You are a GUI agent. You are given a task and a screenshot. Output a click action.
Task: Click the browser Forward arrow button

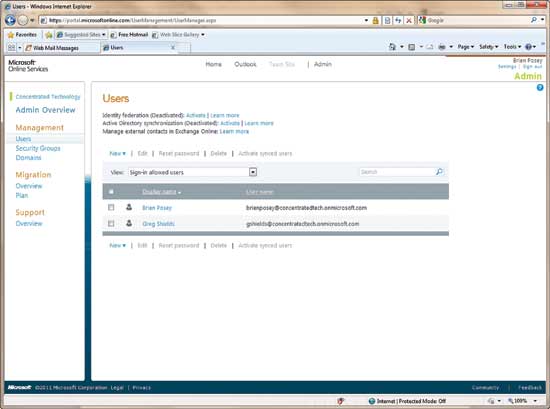(22, 20)
